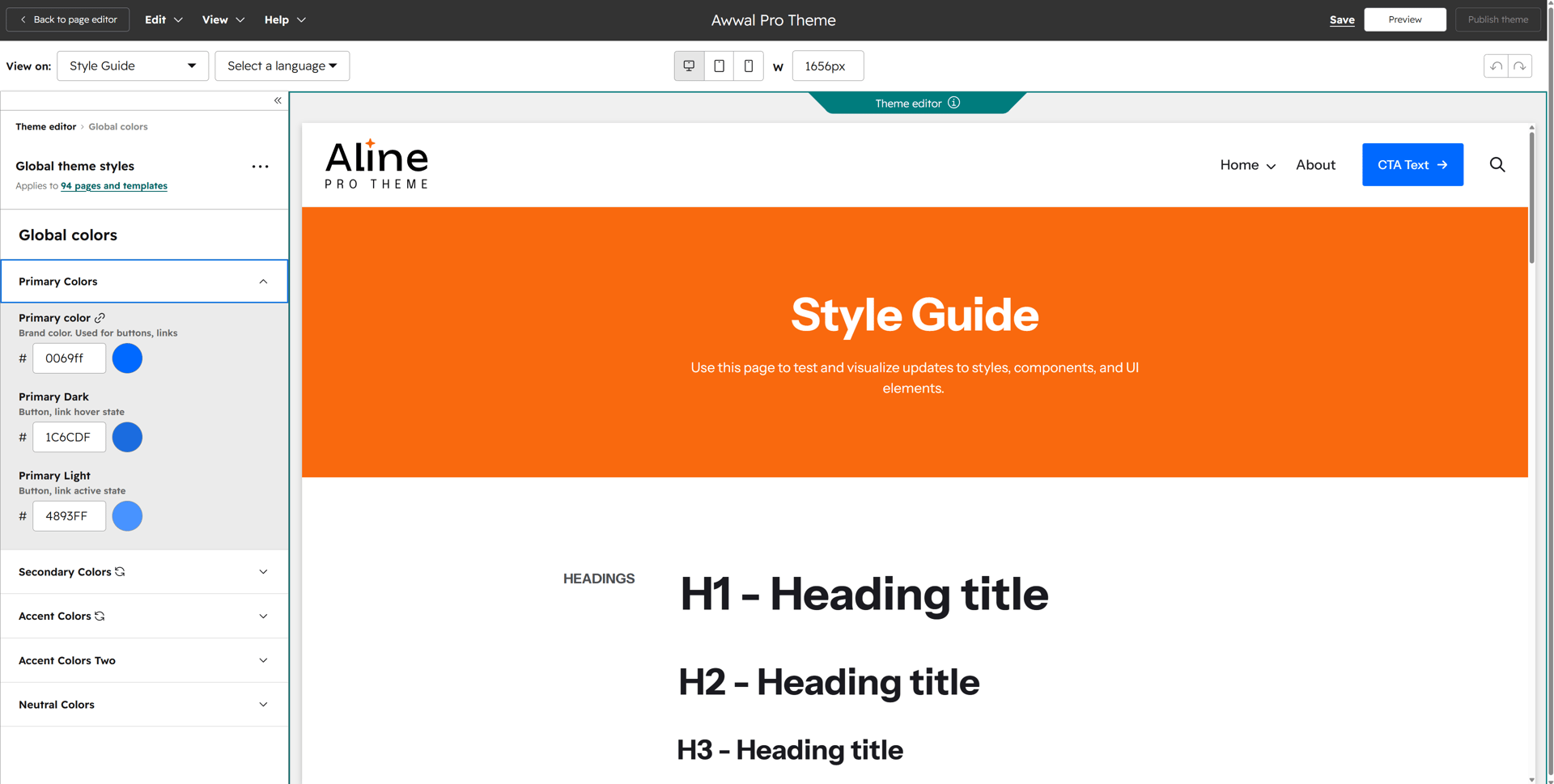Click the H1 - Heading title text
This screenshot has height=784, width=1554.
tap(864, 594)
